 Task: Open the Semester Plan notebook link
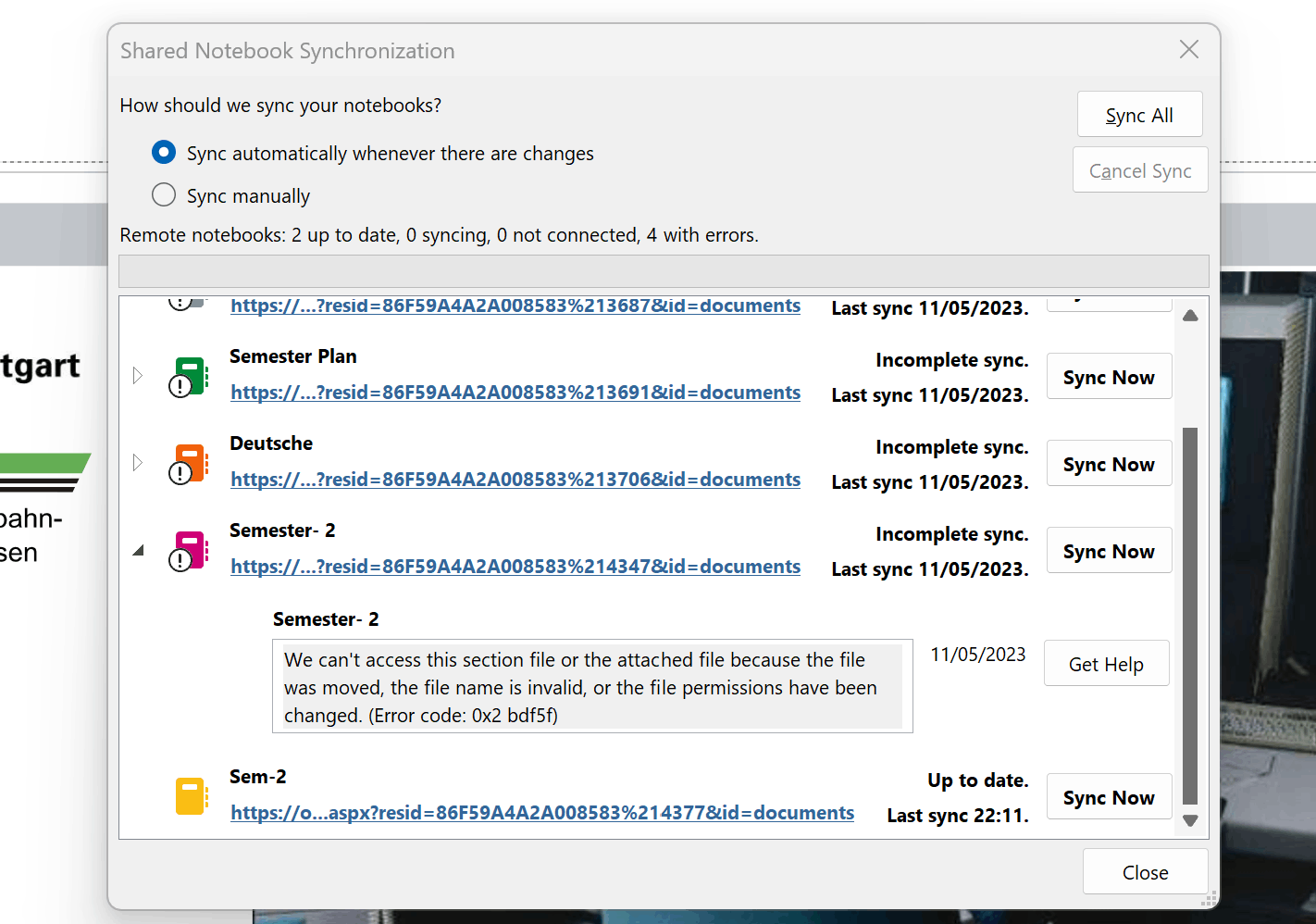tap(515, 393)
